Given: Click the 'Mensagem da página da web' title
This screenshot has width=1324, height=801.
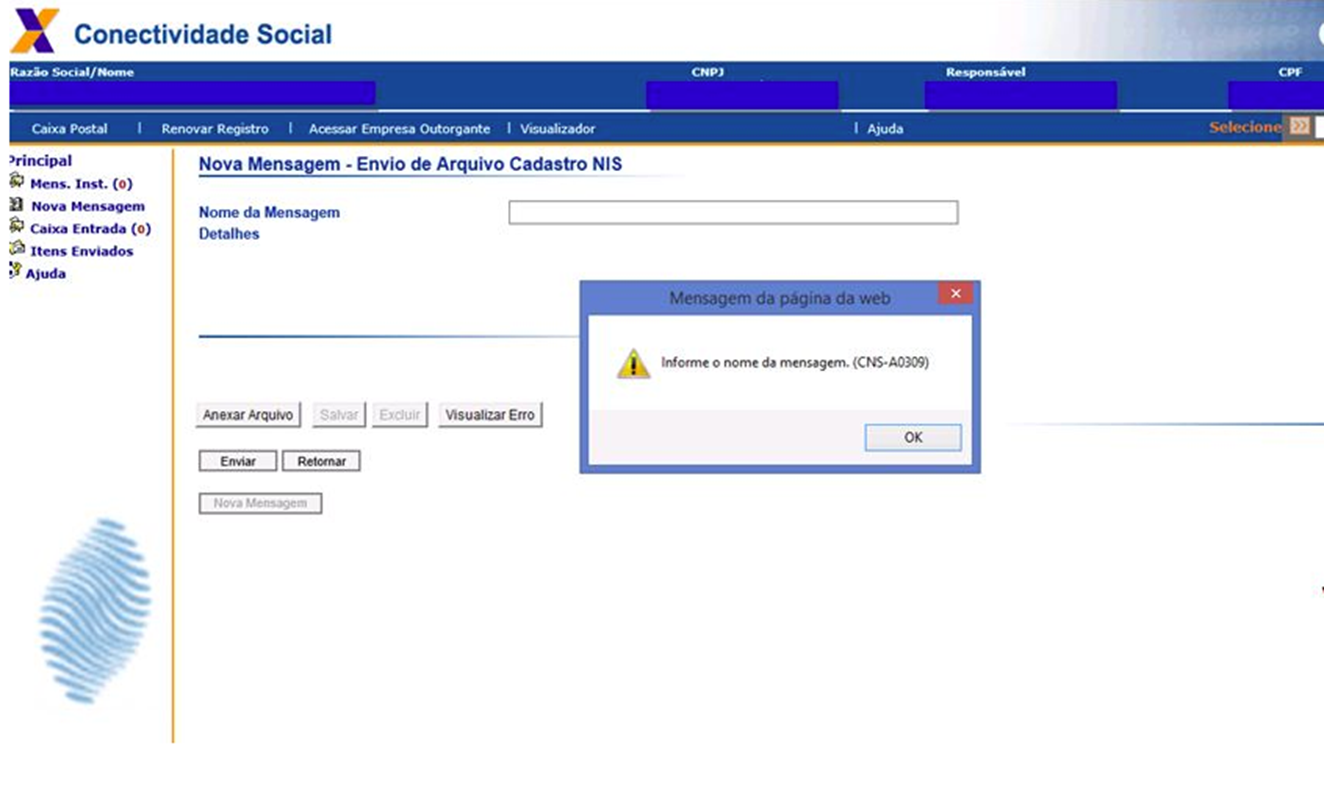Looking at the screenshot, I should pyautogui.click(x=779, y=298).
